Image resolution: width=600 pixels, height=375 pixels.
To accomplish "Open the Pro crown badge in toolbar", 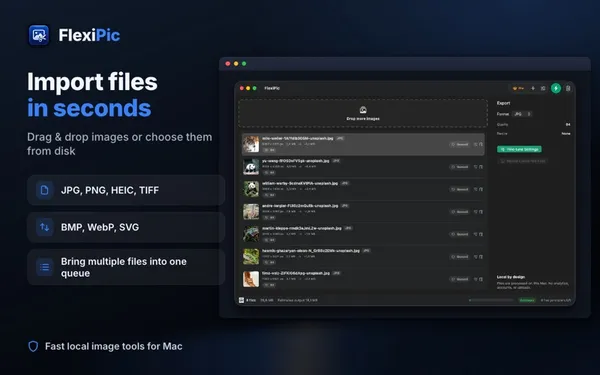I will (x=518, y=88).
